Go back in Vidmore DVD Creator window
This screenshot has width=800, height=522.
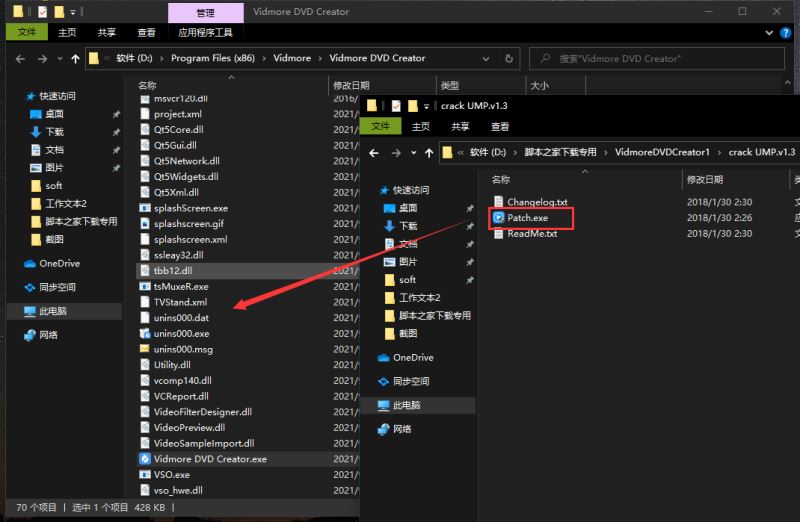tap(20, 59)
